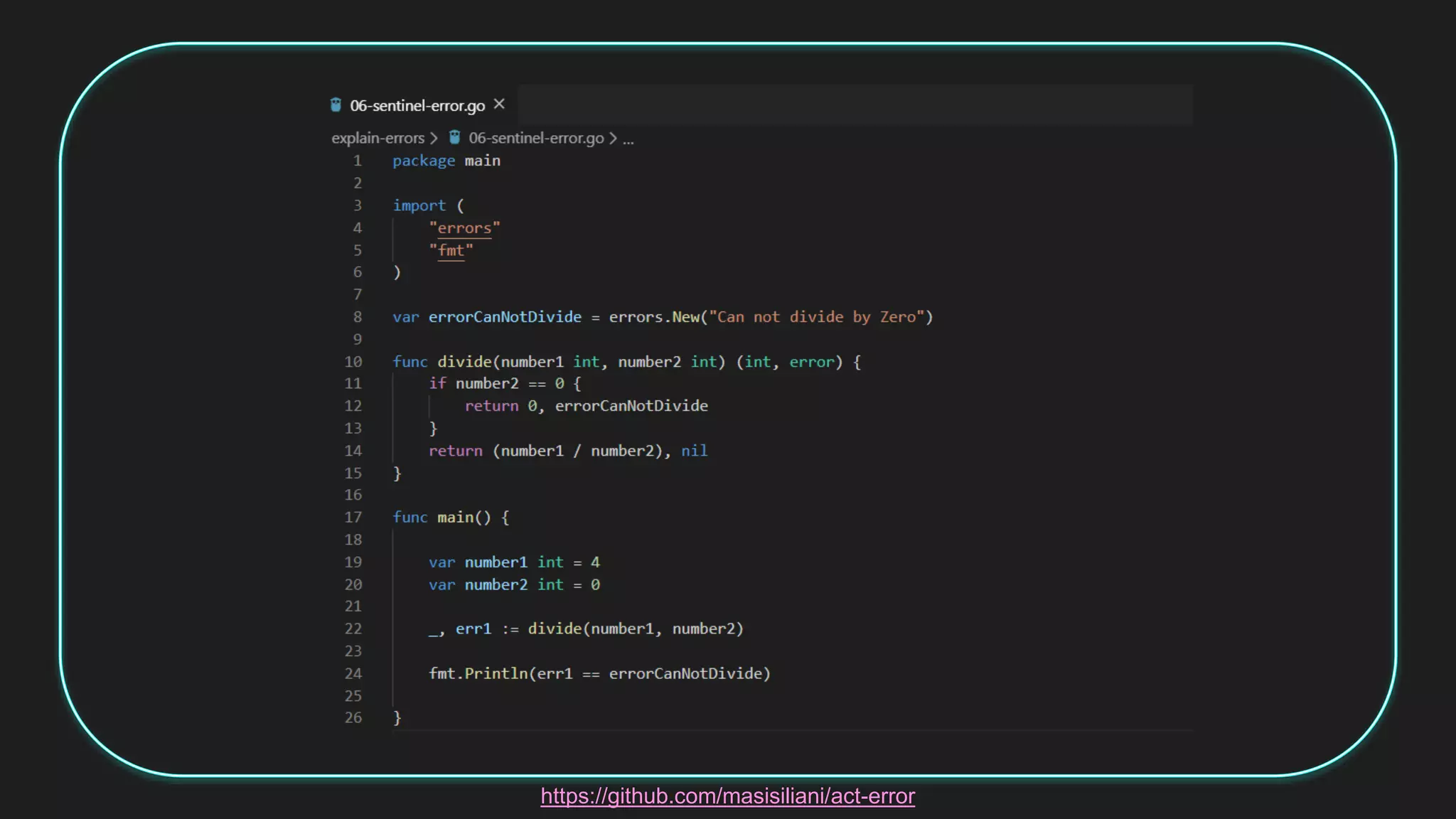
Task: Click chevron after explain-errors breadcrumb
Action: (434, 138)
